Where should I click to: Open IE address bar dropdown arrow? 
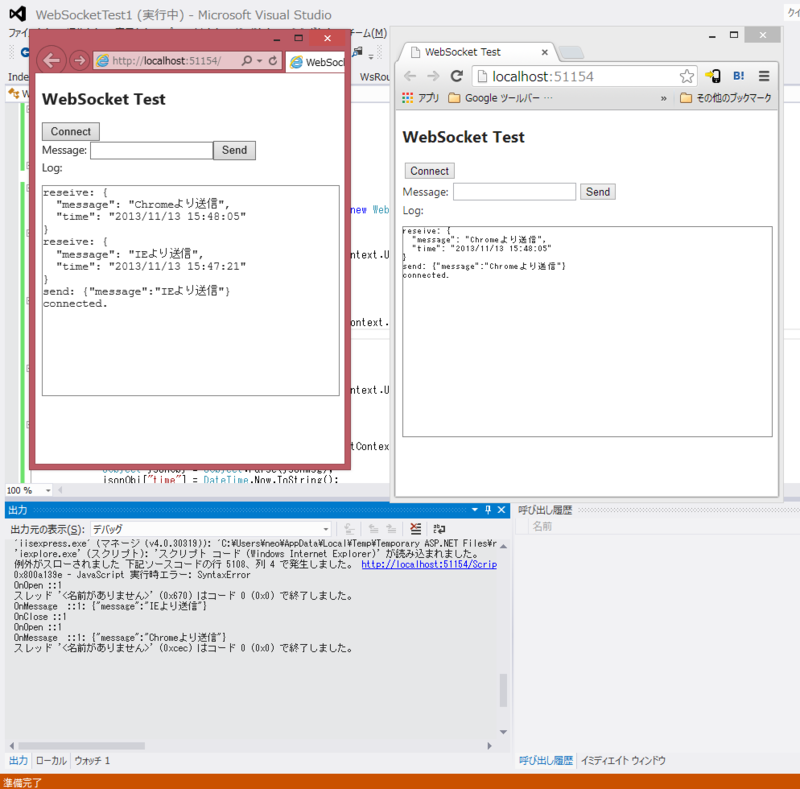260,61
